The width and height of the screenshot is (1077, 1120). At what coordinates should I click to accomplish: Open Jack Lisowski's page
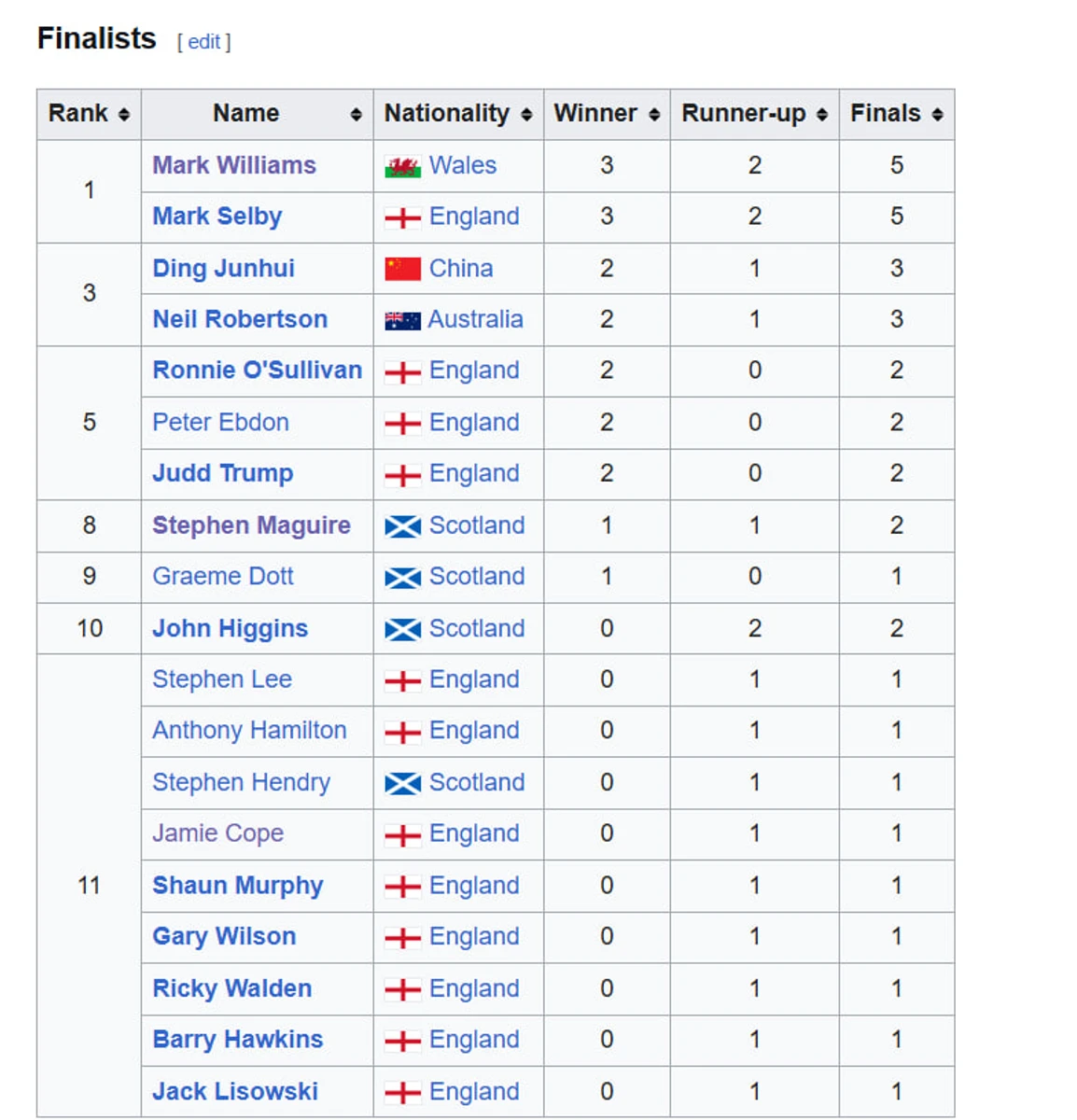pyautogui.click(x=235, y=1091)
